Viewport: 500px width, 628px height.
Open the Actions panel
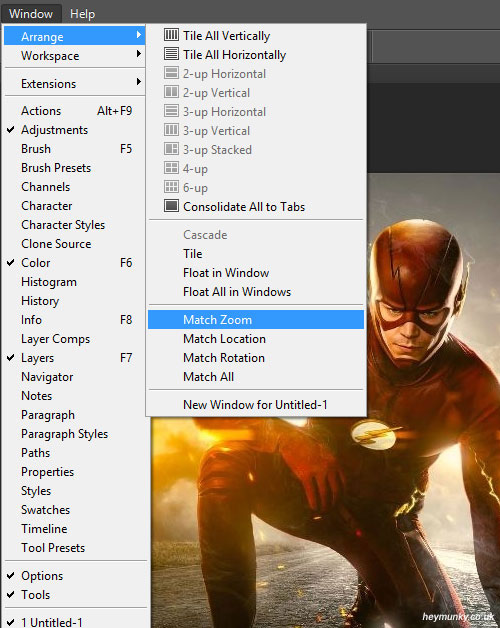pyautogui.click(x=75, y=111)
